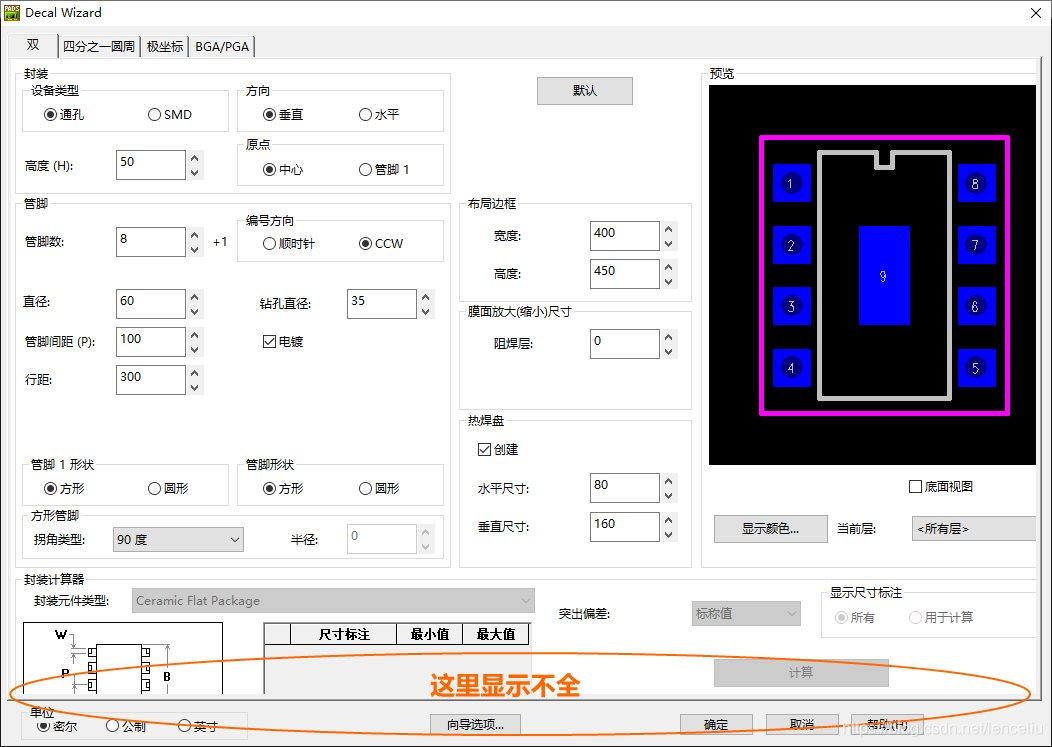Toggle the 电镀 checkbox
Image resolution: width=1052 pixels, height=747 pixels.
(x=270, y=342)
